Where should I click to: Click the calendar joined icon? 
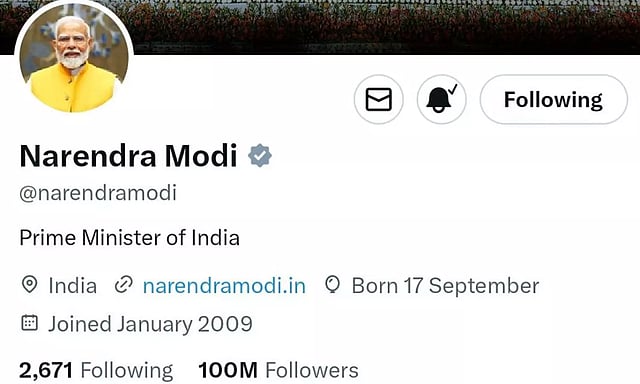coord(29,323)
